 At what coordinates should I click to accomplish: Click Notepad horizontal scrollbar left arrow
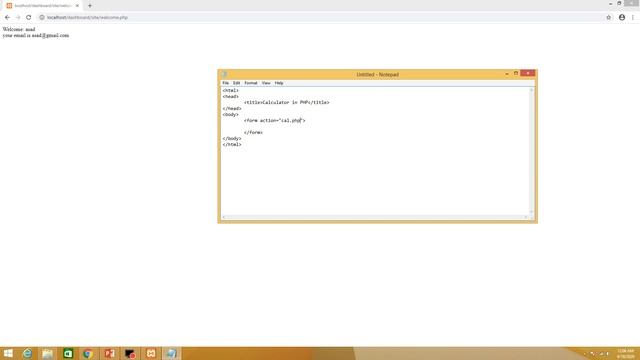pyautogui.click(x=224, y=217)
